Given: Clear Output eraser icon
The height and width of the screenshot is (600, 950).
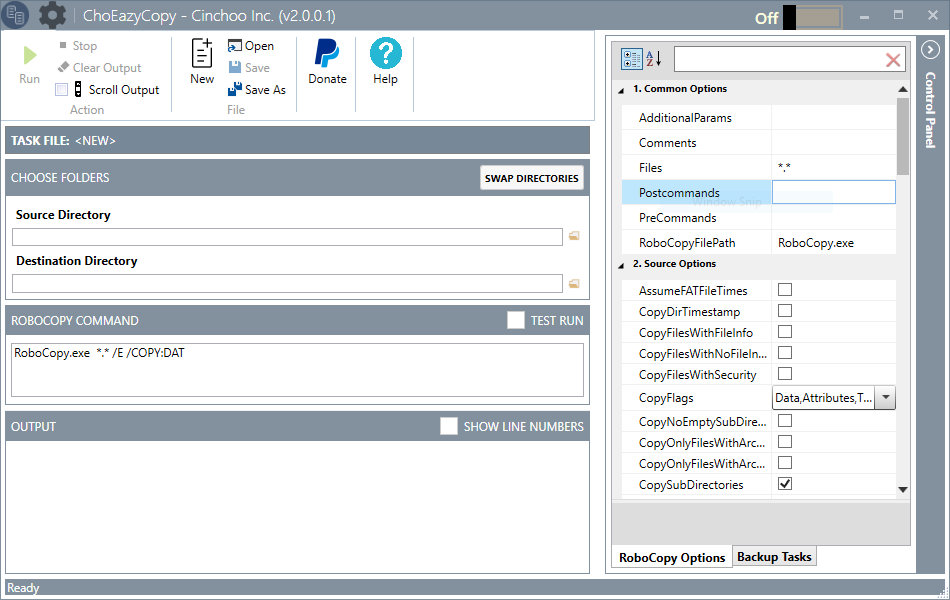Looking at the screenshot, I should click(63, 67).
